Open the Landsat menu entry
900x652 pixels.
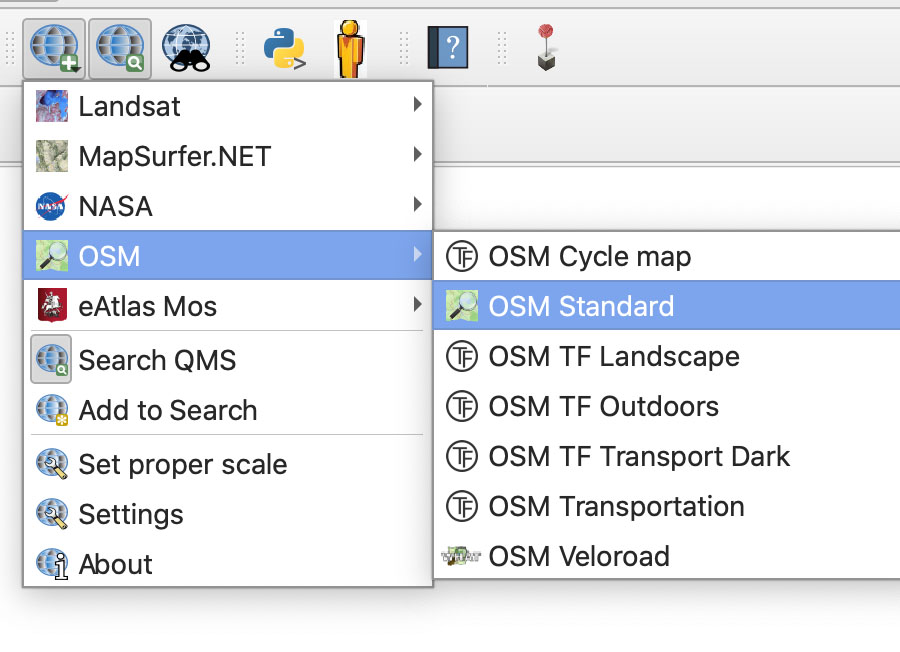click(228, 106)
